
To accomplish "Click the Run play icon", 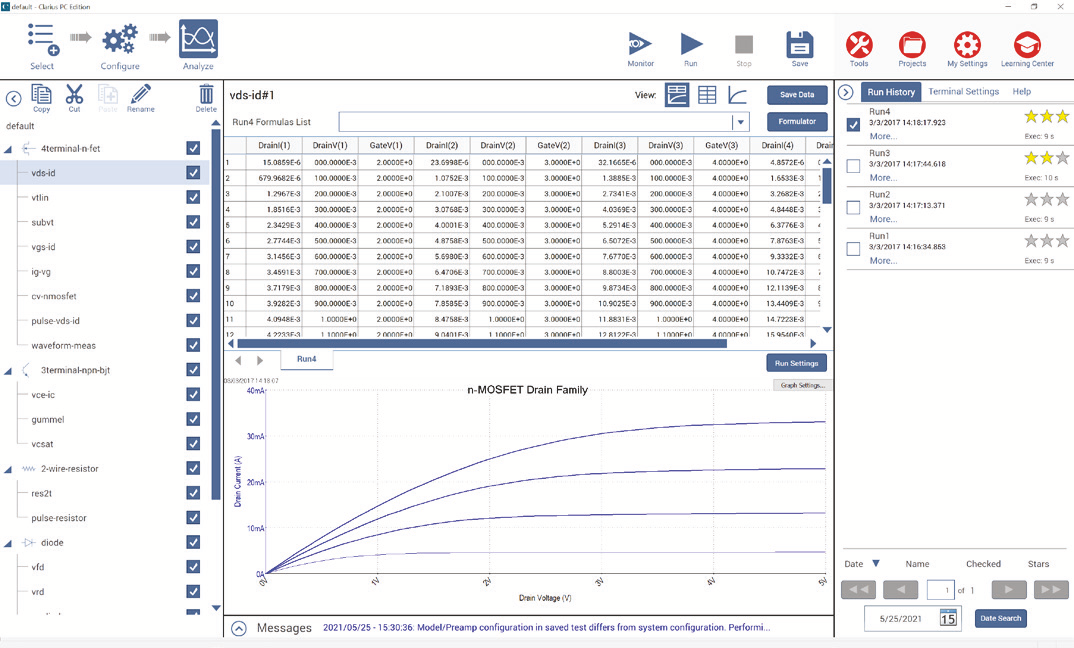I will [x=692, y=44].
